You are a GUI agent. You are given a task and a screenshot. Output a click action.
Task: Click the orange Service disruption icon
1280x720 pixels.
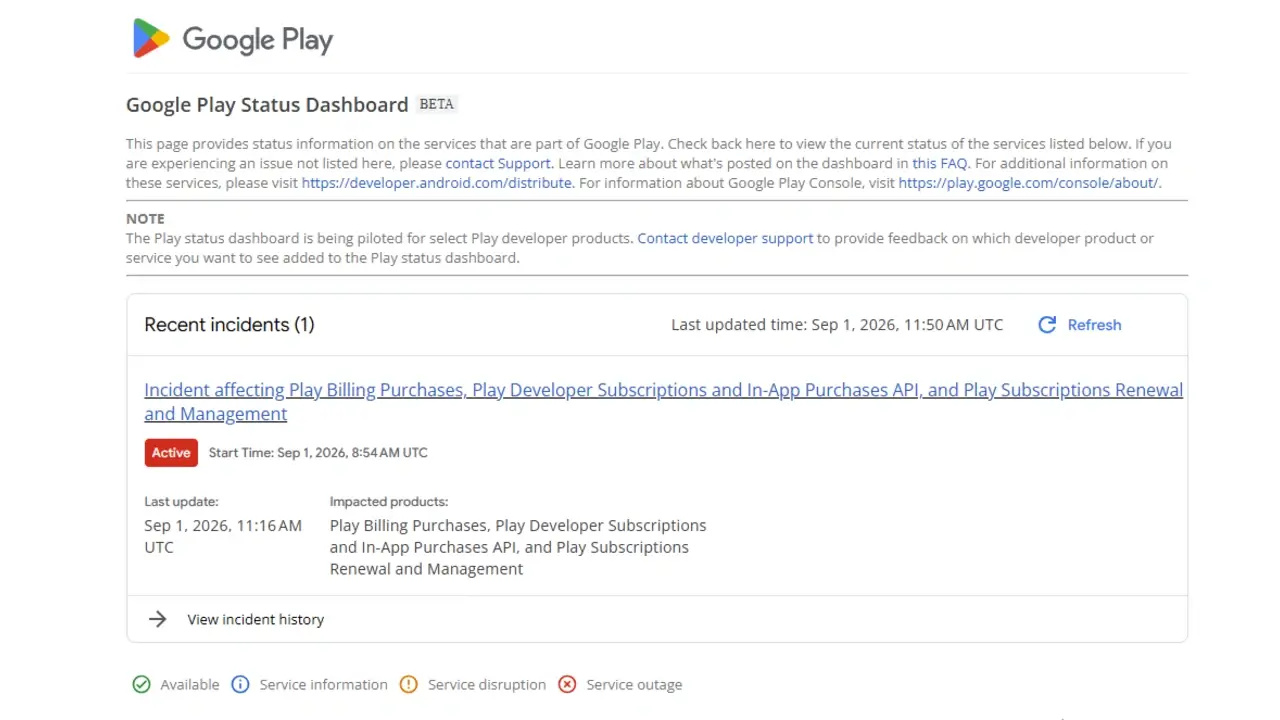pyautogui.click(x=408, y=685)
